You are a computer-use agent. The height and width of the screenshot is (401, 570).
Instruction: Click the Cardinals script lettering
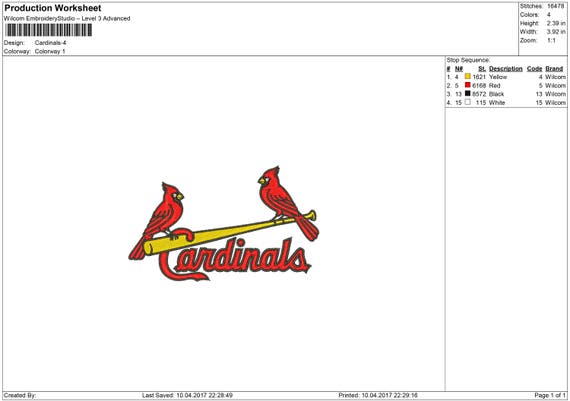234,259
